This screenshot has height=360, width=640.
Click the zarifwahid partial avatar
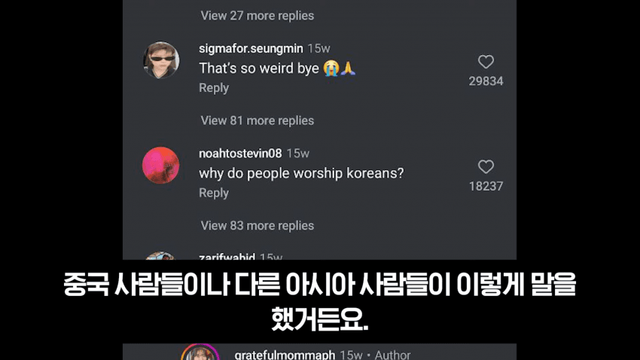point(160,256)
